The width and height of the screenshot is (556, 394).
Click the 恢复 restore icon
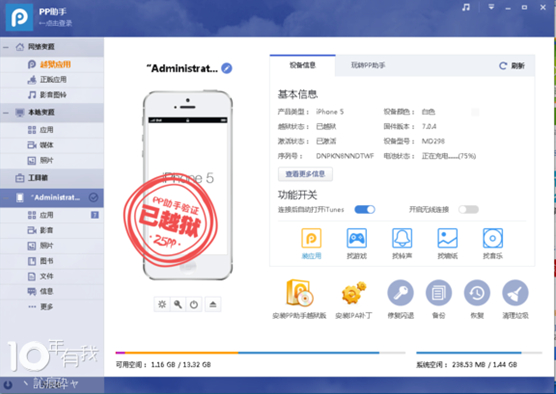pyautogui.click(x=477, y=293)
